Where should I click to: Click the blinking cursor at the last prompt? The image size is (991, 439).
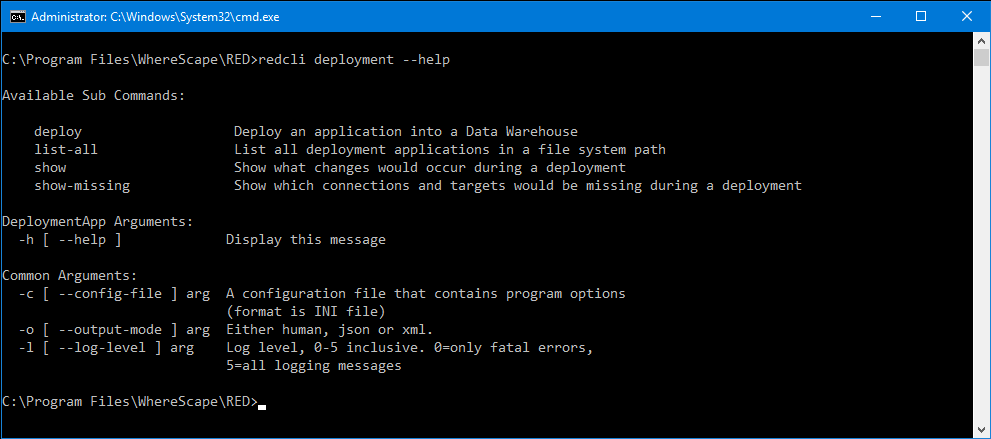(262, 406)
